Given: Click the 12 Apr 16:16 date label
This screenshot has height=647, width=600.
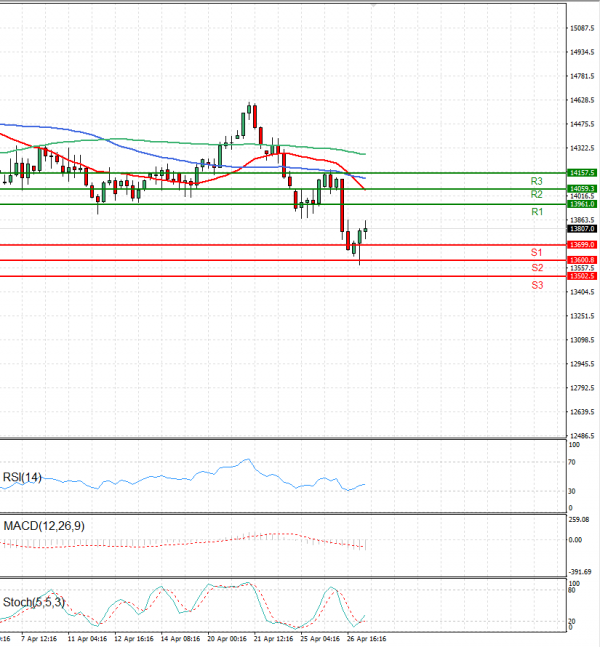Looking at the screenshot, I should pyautogui.click(x=134, y=639).
